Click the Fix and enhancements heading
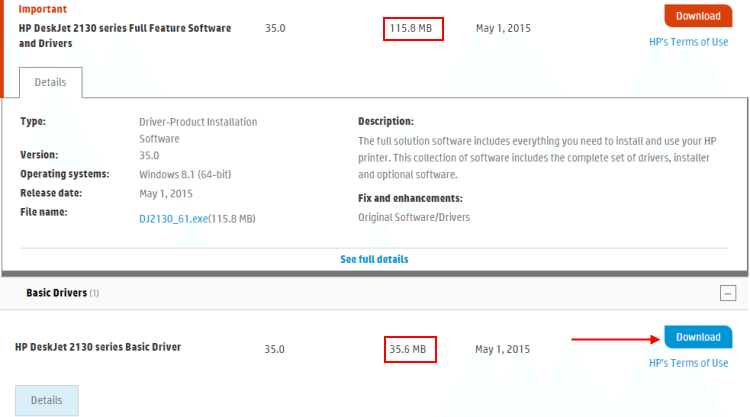The width and height of the screenshot is (750, 417). coord(410,198)
